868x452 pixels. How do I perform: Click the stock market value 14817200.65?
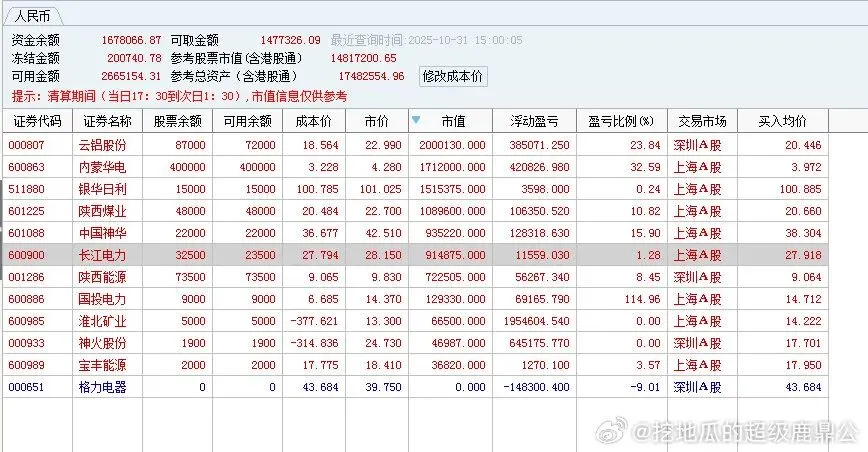click(364, 58)
